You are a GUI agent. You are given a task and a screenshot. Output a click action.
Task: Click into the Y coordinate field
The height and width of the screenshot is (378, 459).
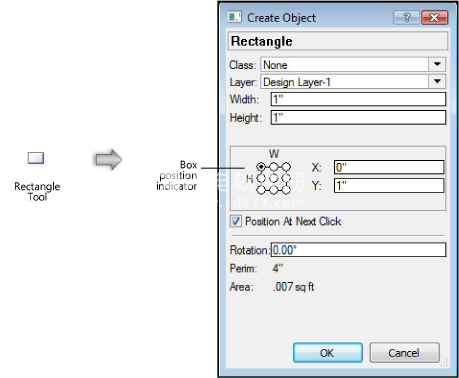tap(389, 185)
